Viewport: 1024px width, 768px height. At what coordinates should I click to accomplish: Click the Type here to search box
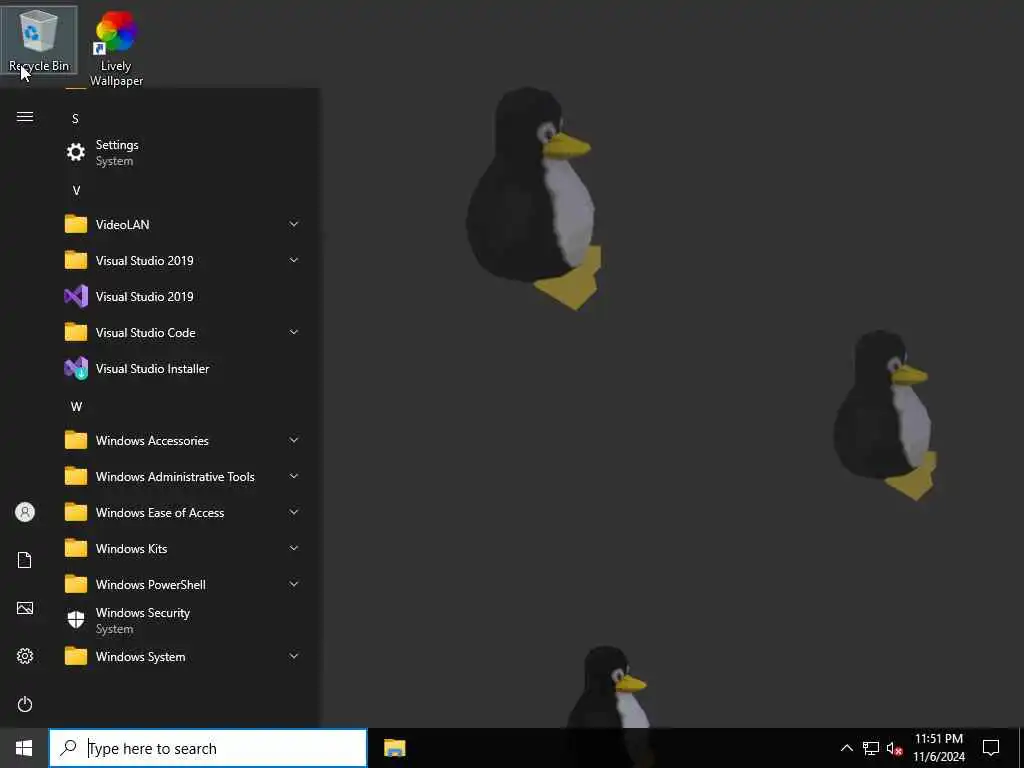coord(208,748)
